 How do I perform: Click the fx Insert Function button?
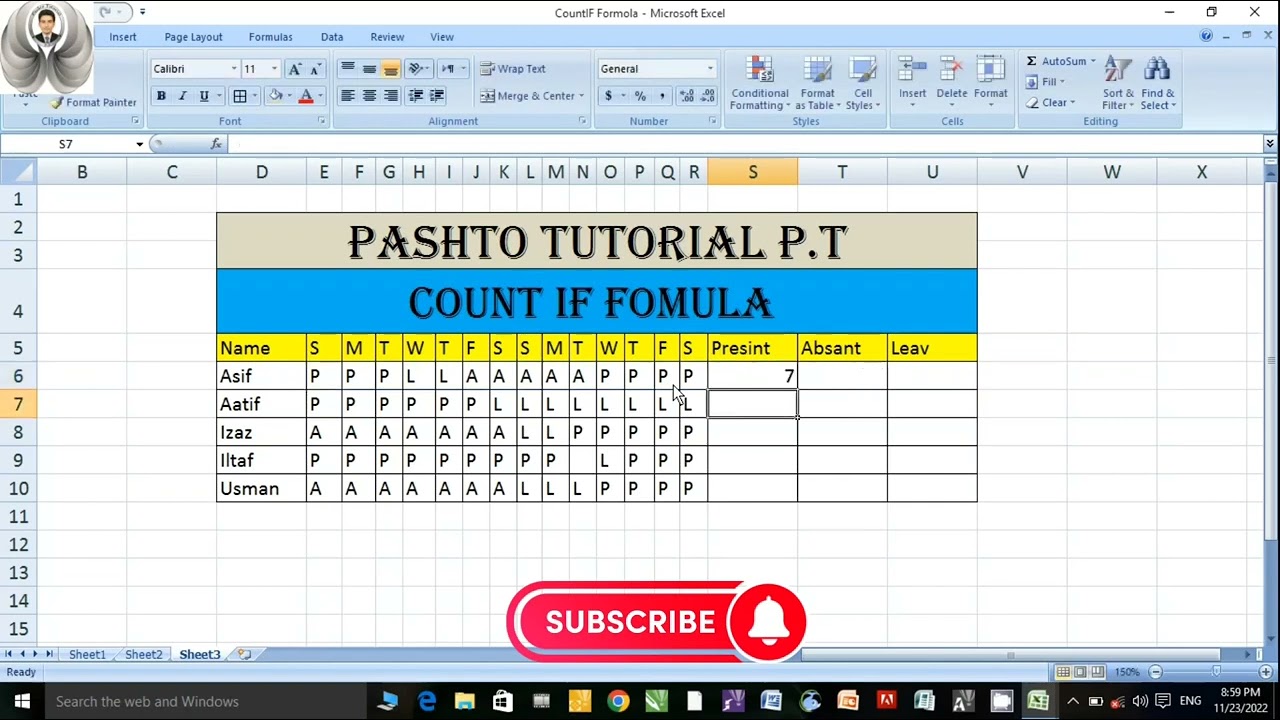[x=216, y=144]
